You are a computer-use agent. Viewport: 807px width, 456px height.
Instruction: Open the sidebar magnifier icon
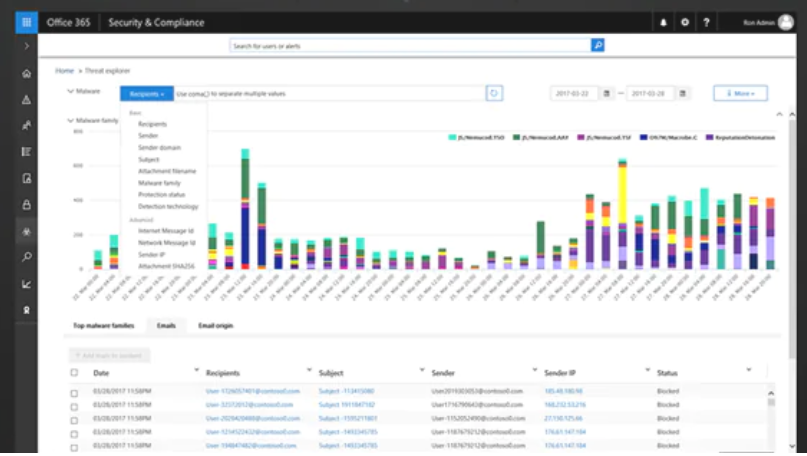[x=27, y=257]
